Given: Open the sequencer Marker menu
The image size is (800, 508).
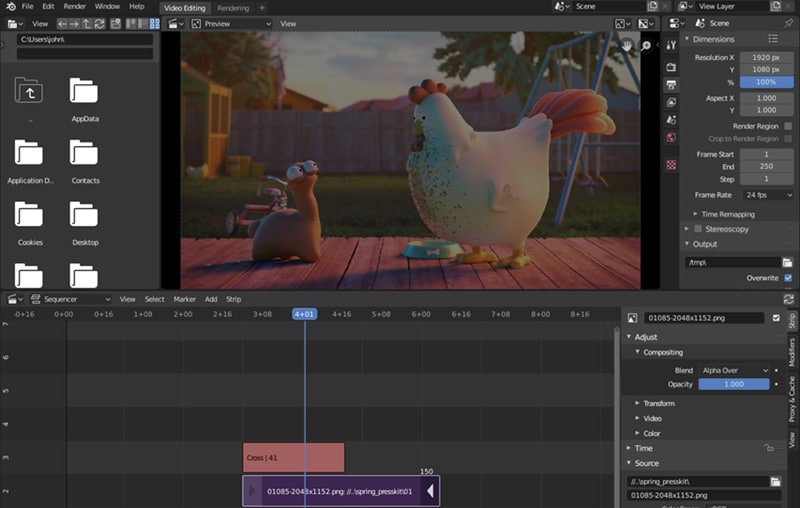Looking at the screenshot, I should point(184,299).
